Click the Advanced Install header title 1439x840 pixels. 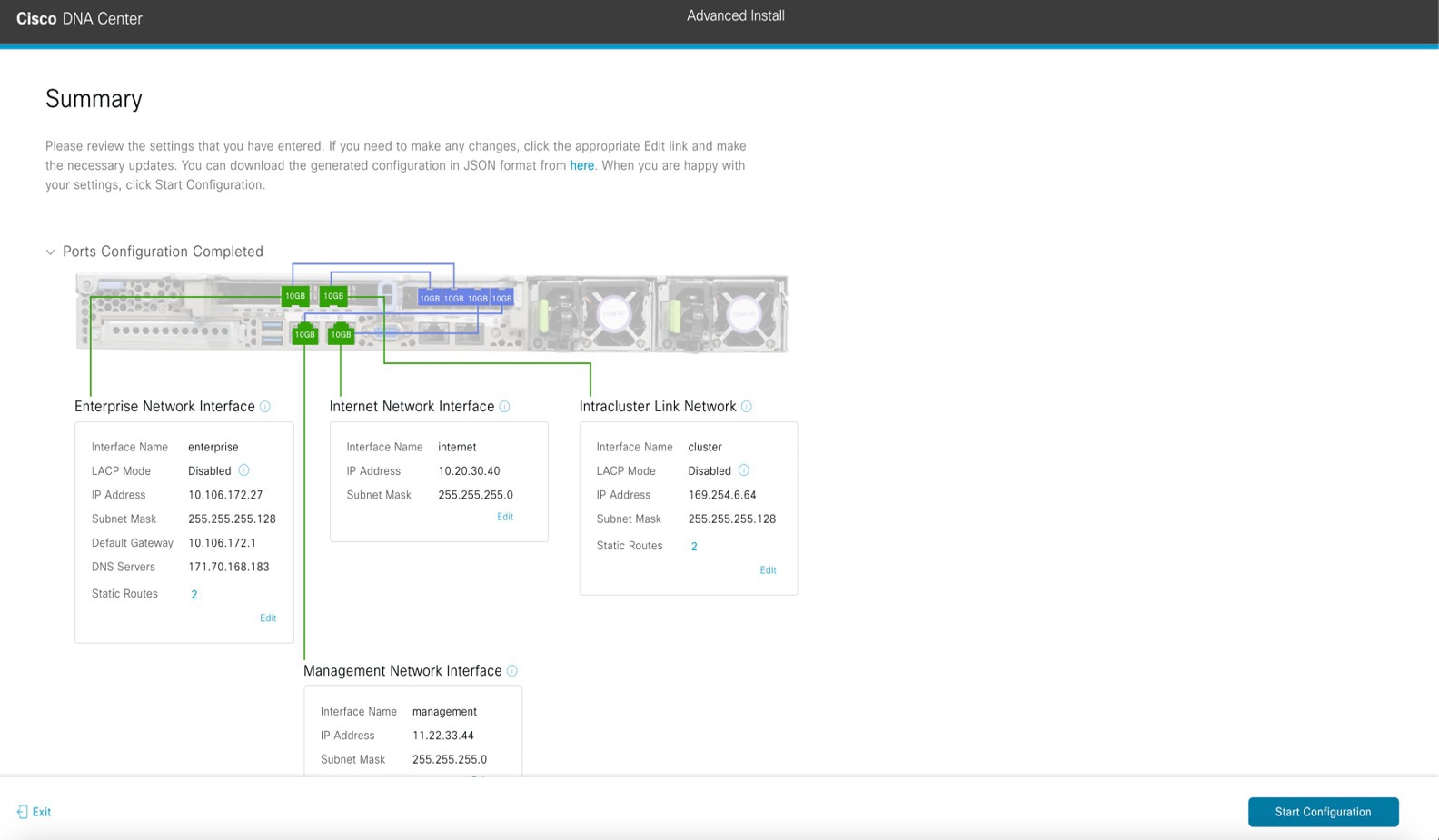(x=736, y=15)
